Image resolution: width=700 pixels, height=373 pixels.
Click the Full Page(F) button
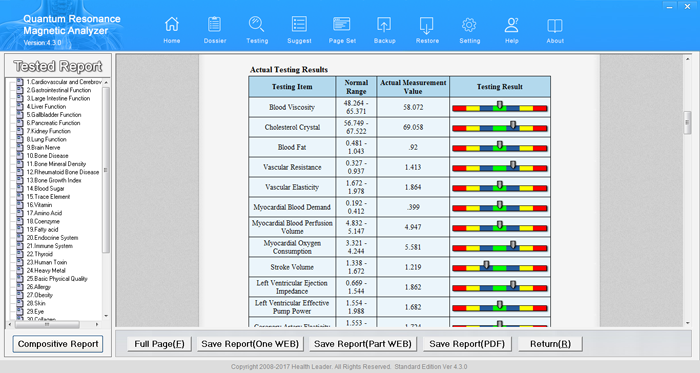(159, 344)
